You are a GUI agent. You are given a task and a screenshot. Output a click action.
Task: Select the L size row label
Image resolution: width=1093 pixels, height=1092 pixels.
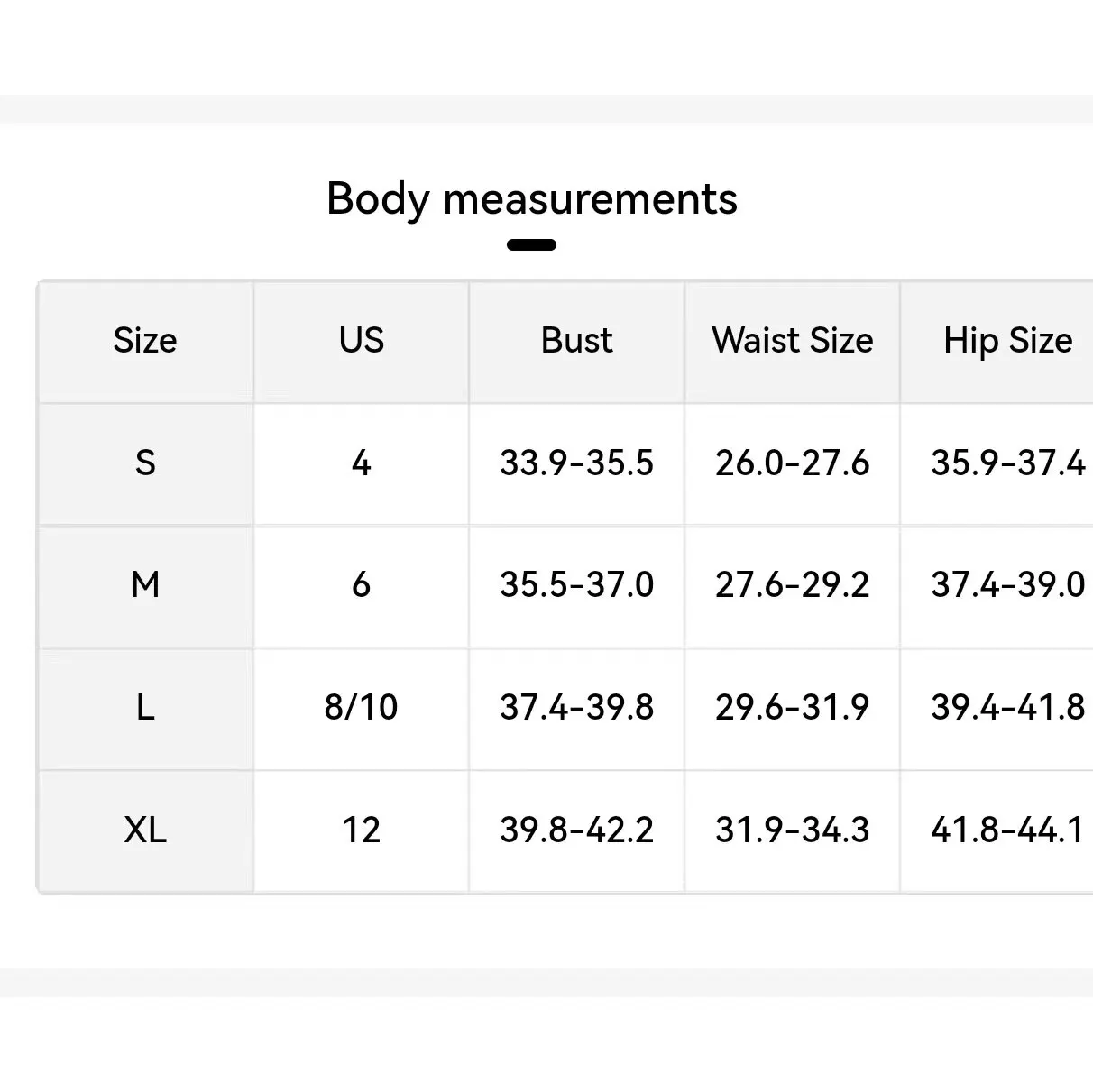145,707
